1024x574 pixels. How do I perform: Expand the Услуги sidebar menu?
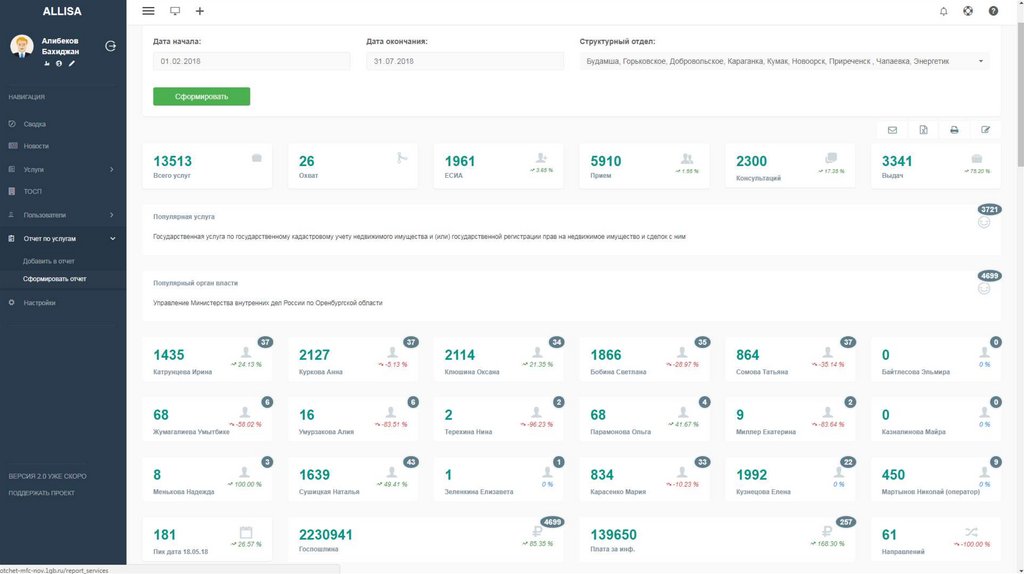(63, 169)
